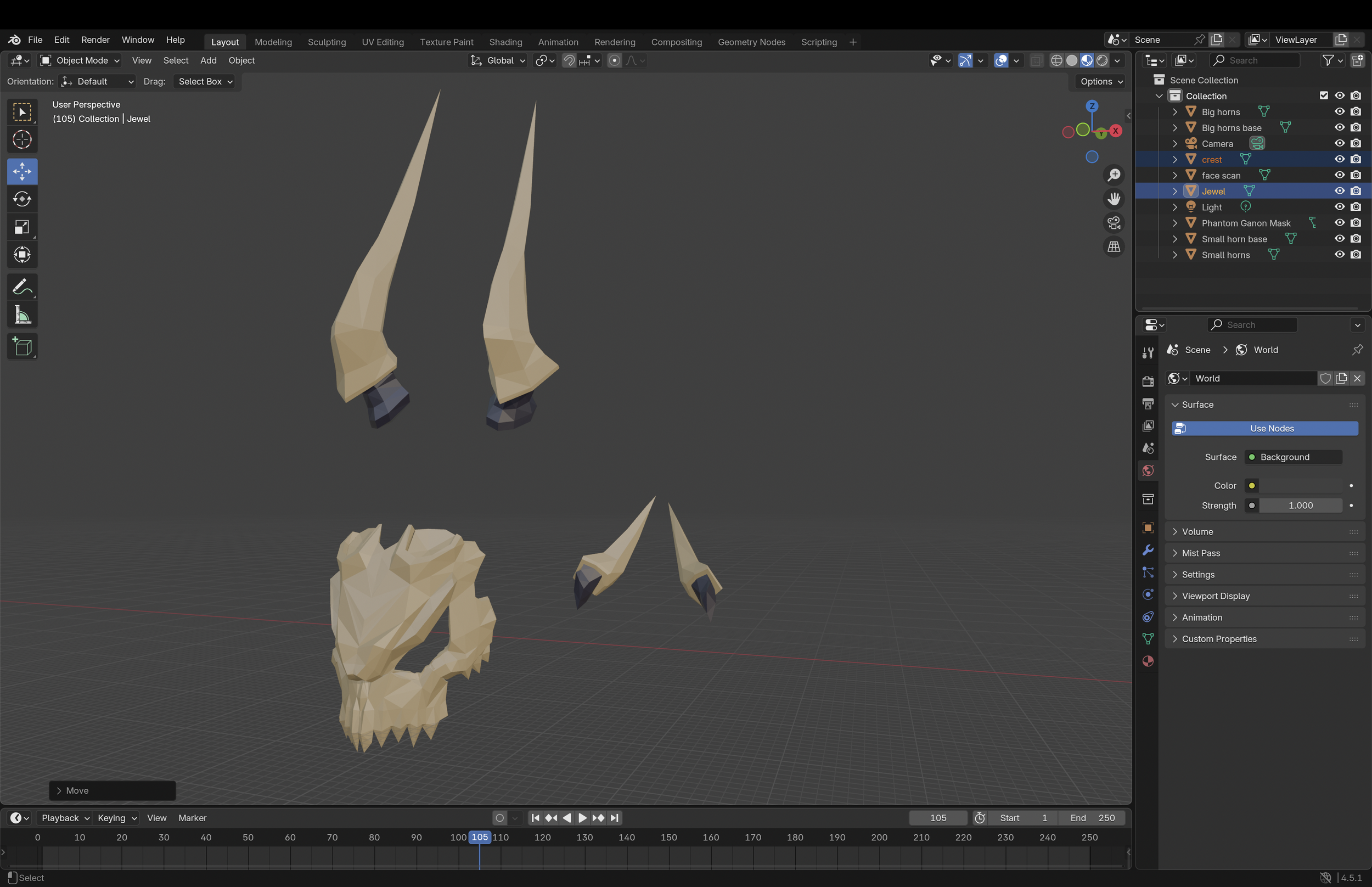Image resolution: width=1372 pixels, height=887 pixels.
Task: Open the Object properties tab
Action: point(1148,527)
